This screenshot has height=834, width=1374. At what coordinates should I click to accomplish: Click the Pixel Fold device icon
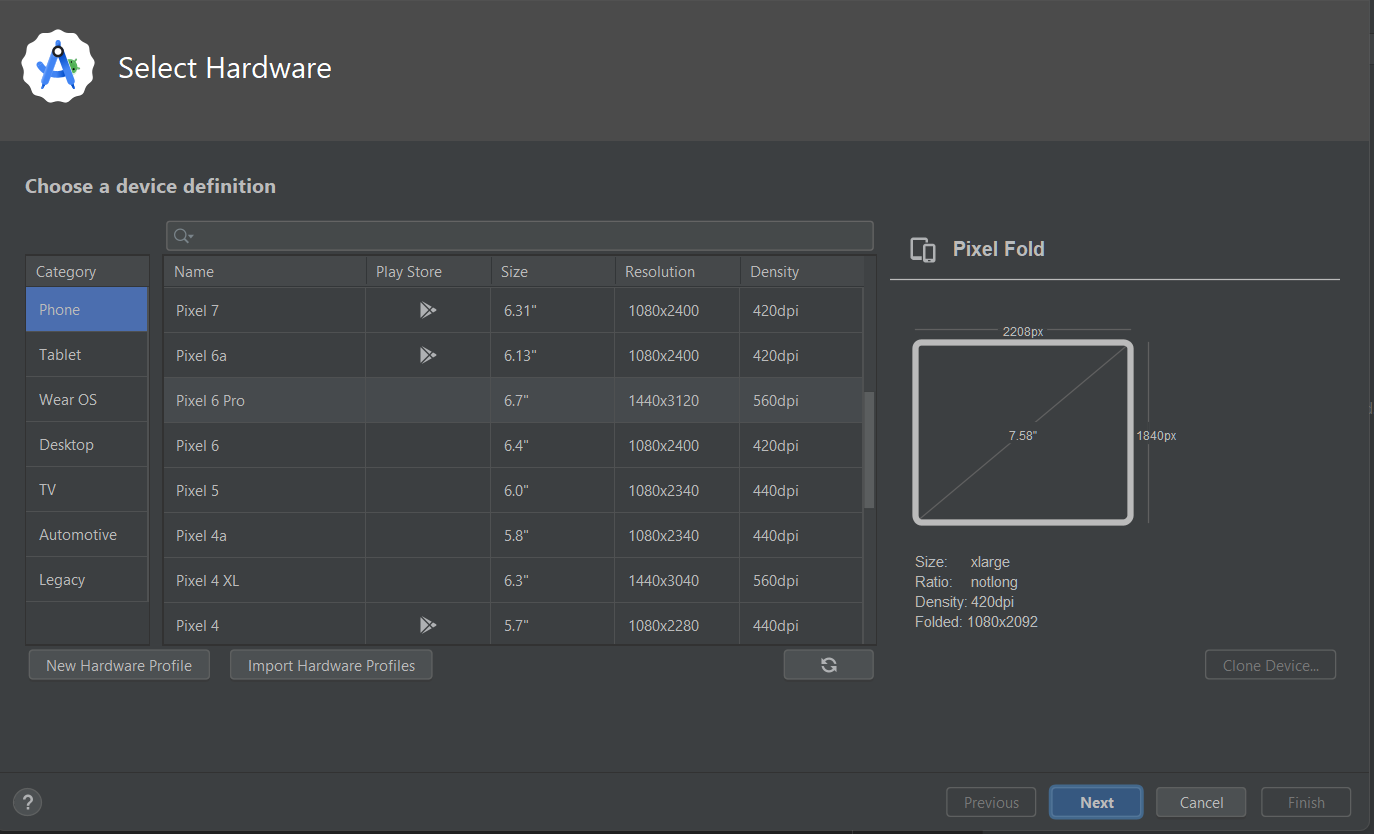point(923,250)
